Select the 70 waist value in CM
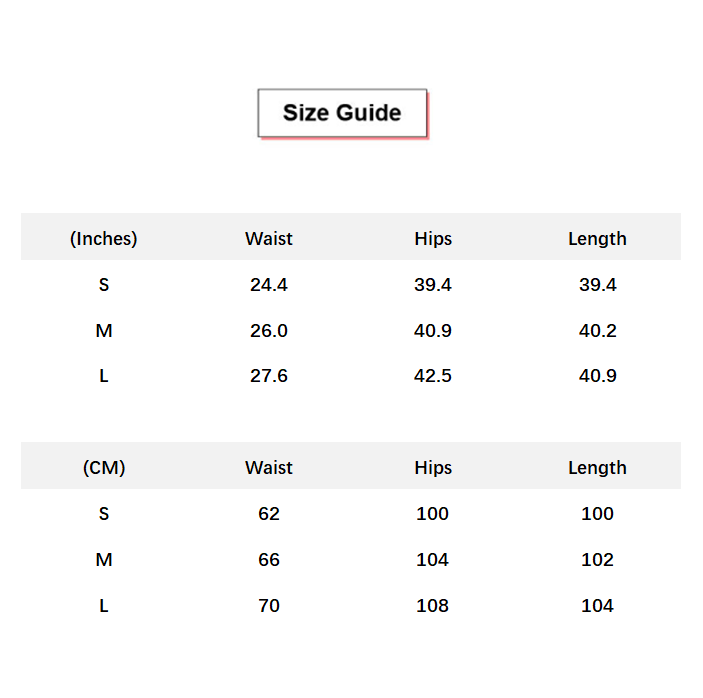This screenshot has width=703, height=698. pyautogui.click(x=269, y=606)
